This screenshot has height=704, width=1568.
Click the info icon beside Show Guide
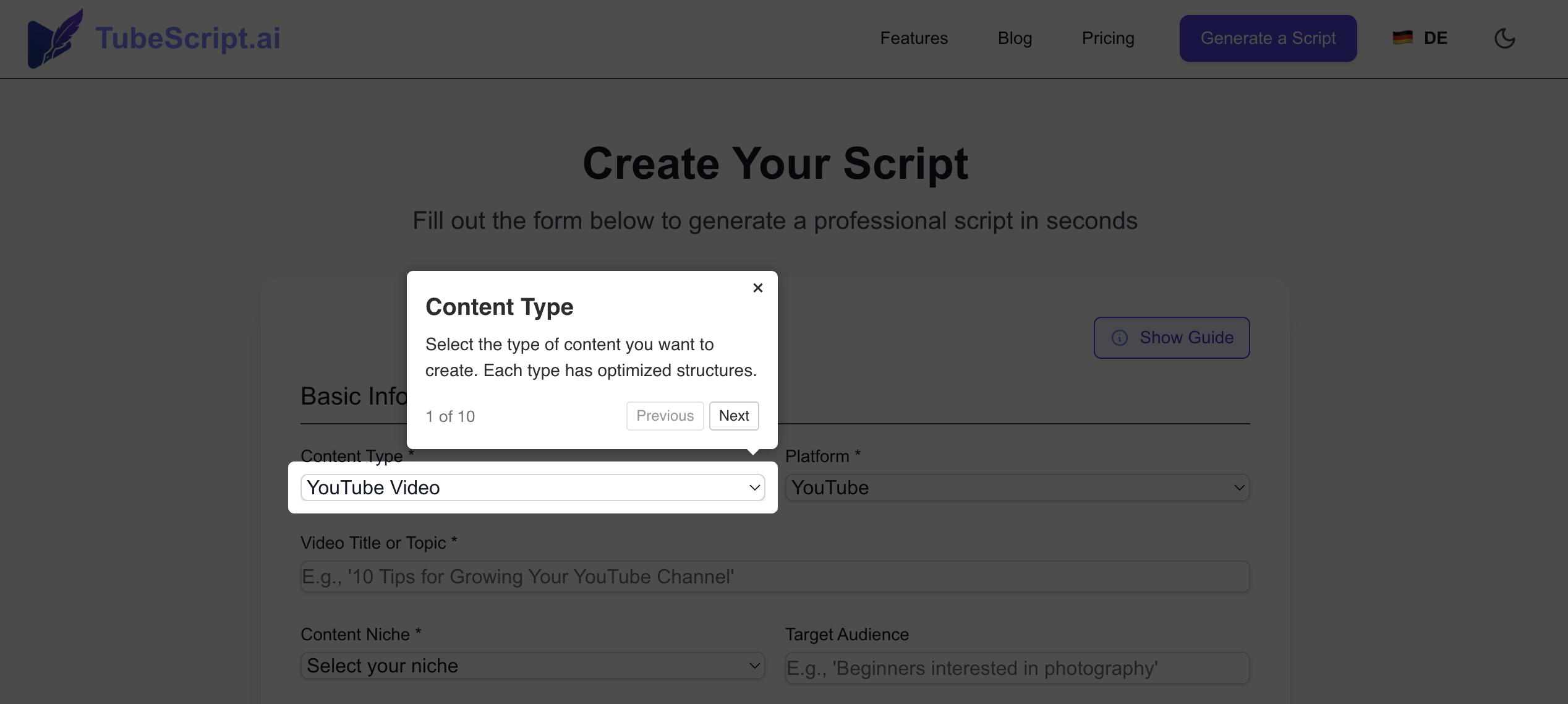1120,338
